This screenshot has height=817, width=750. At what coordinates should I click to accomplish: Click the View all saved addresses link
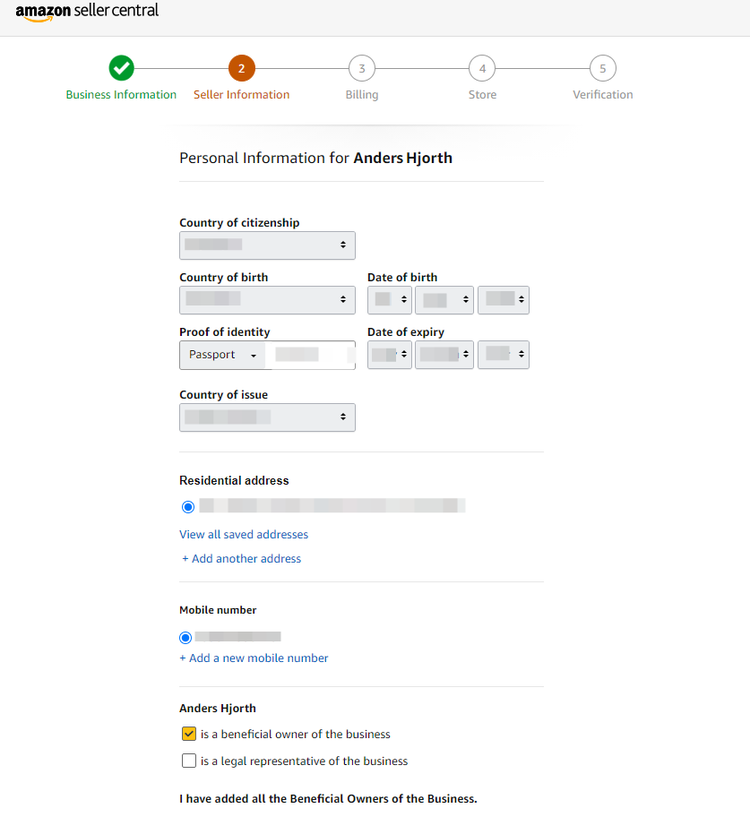point(244,535)
